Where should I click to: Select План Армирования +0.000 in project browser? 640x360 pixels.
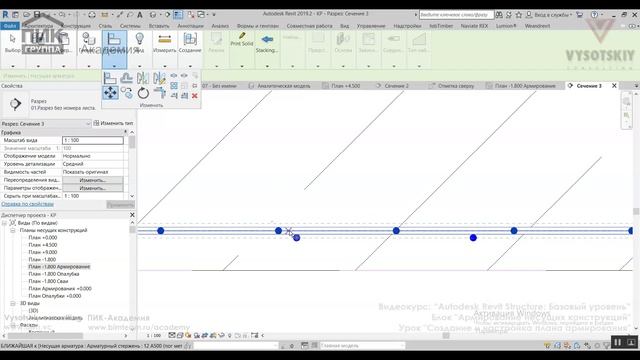(x=60, y=289)
